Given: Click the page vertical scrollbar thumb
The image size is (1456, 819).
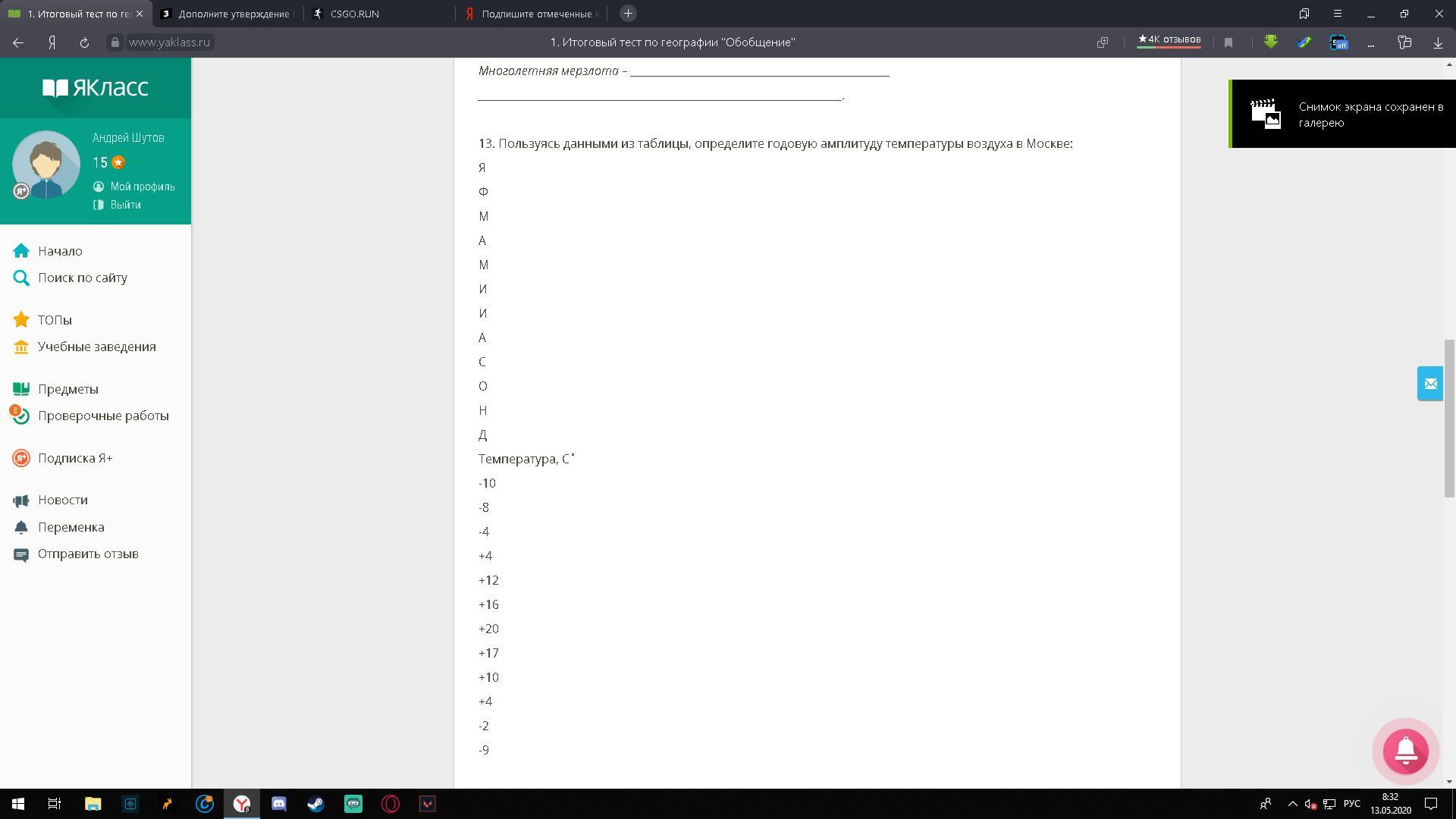Looking at the screenshot, I should pyautogui.click(x=1449, y=417).
